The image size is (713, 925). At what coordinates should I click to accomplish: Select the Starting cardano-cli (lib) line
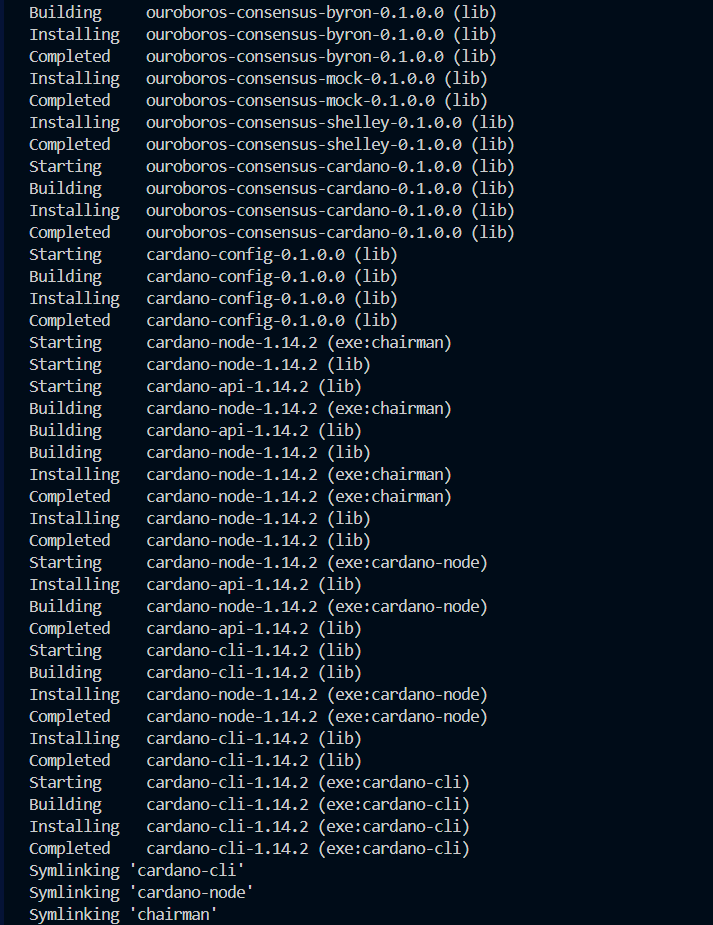(195, 650)
